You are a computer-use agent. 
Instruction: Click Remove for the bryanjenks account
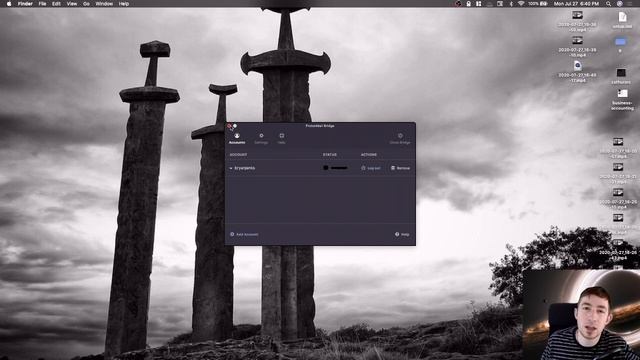pos(400,168)
